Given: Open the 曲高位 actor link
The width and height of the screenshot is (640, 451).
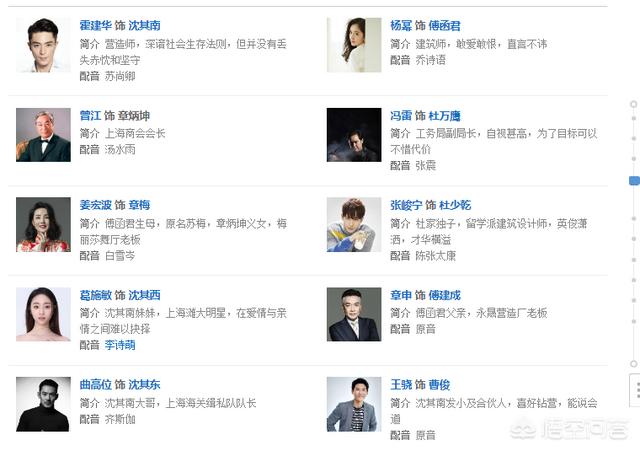Looking at the screenshot, I should tap(95, 384).
